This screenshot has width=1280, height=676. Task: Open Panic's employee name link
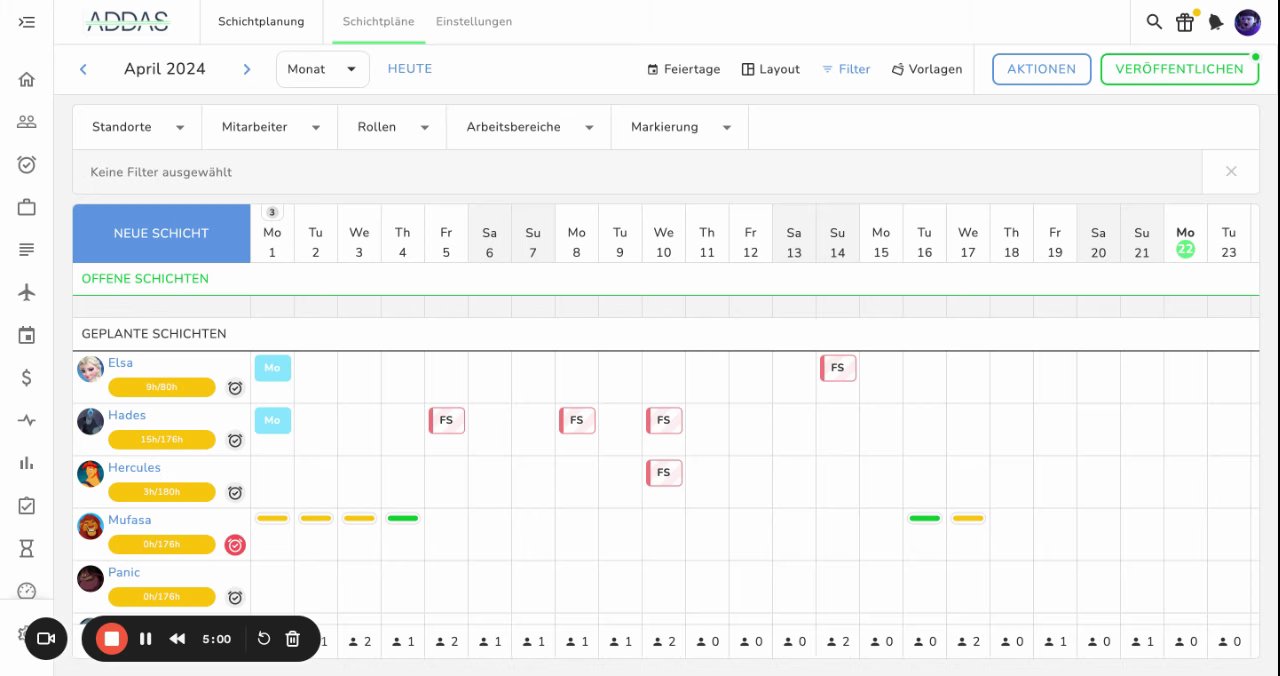[x=124, y=572]
